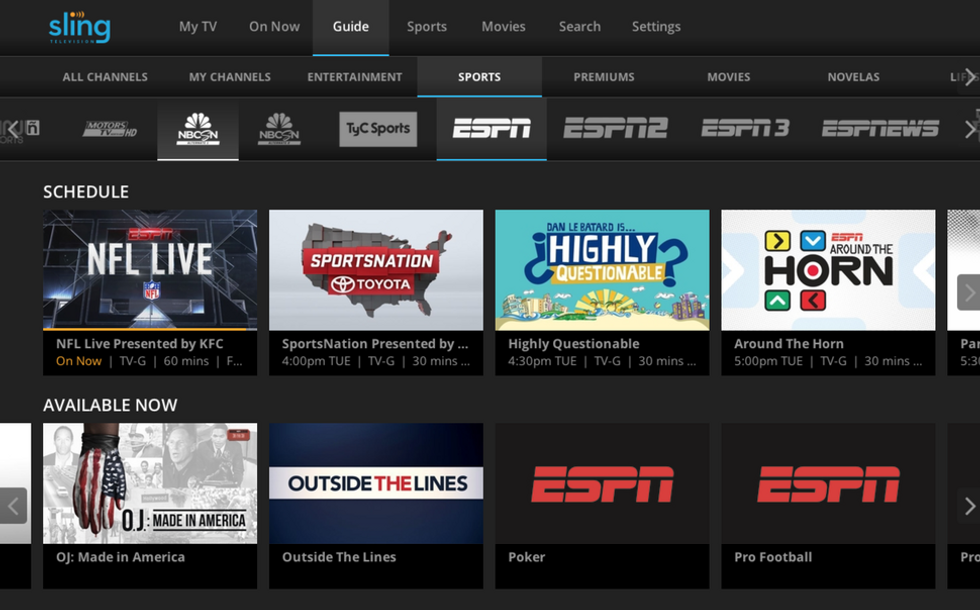Click the Sling Television logo
This screenshot has width=980, height=610.
click(x=79, y=27)
